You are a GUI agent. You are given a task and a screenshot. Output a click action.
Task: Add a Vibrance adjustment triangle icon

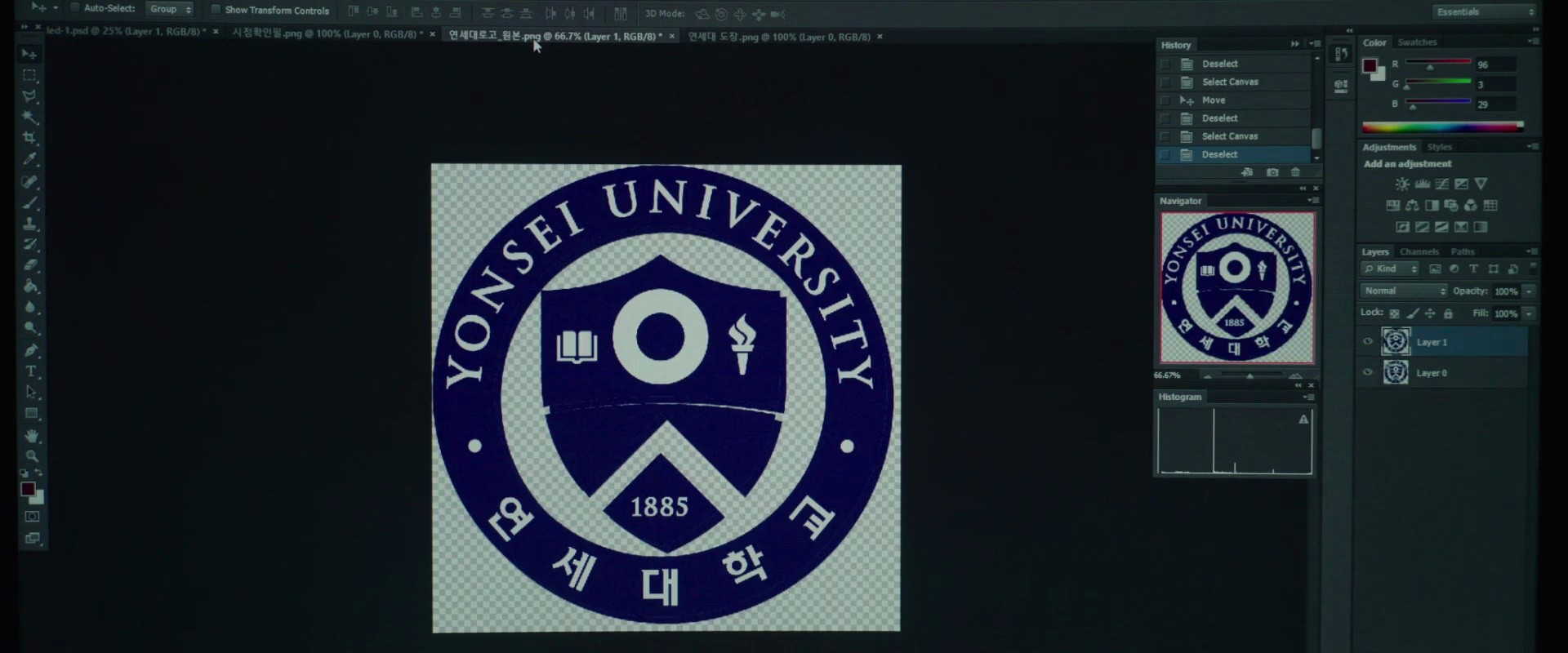pos(1481,184)
